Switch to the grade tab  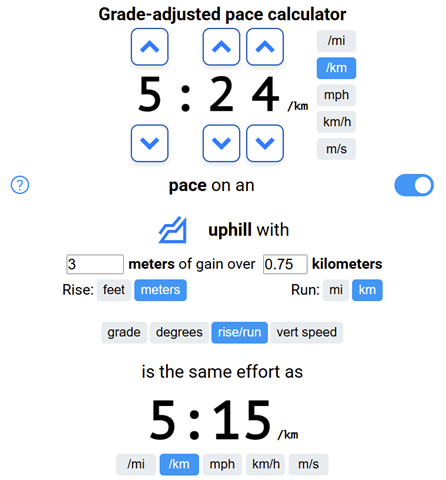tap(124, 332)
